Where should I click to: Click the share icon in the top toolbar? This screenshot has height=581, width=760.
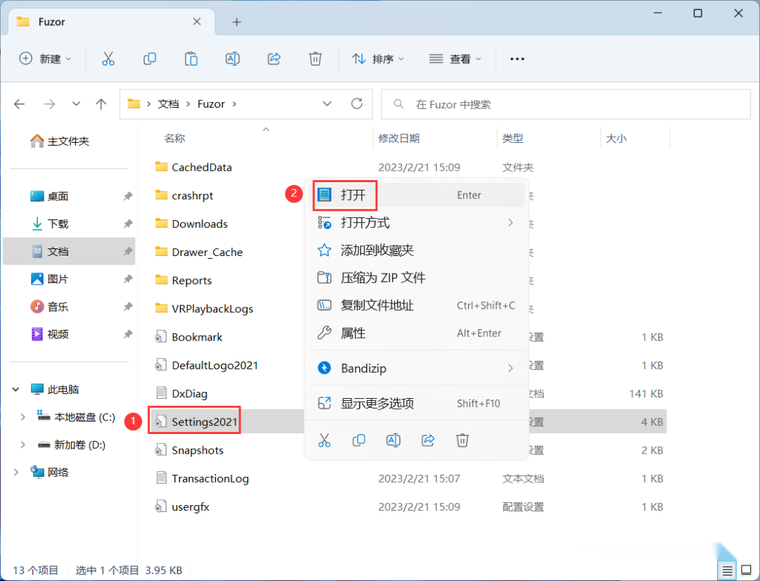point(274,59)
